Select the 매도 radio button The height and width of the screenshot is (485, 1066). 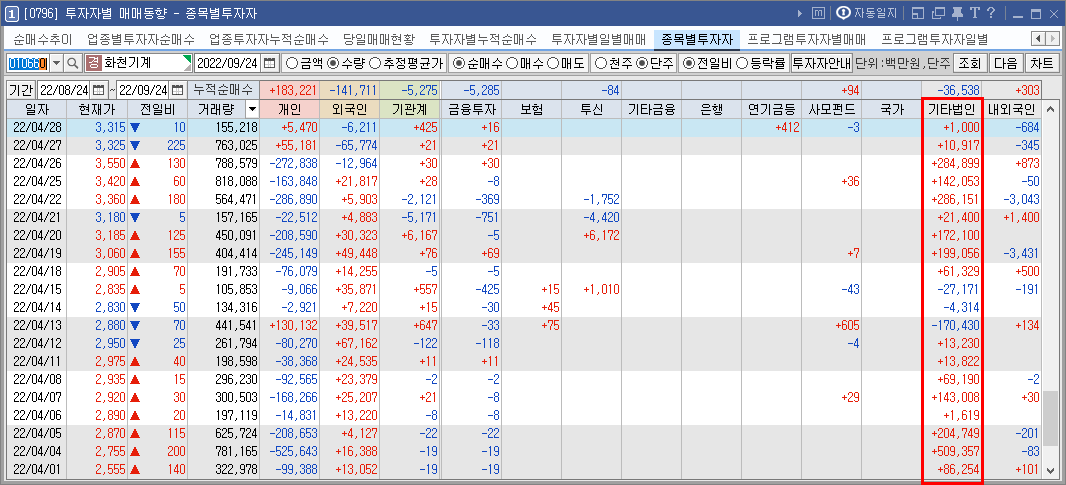tap(551, 64)
